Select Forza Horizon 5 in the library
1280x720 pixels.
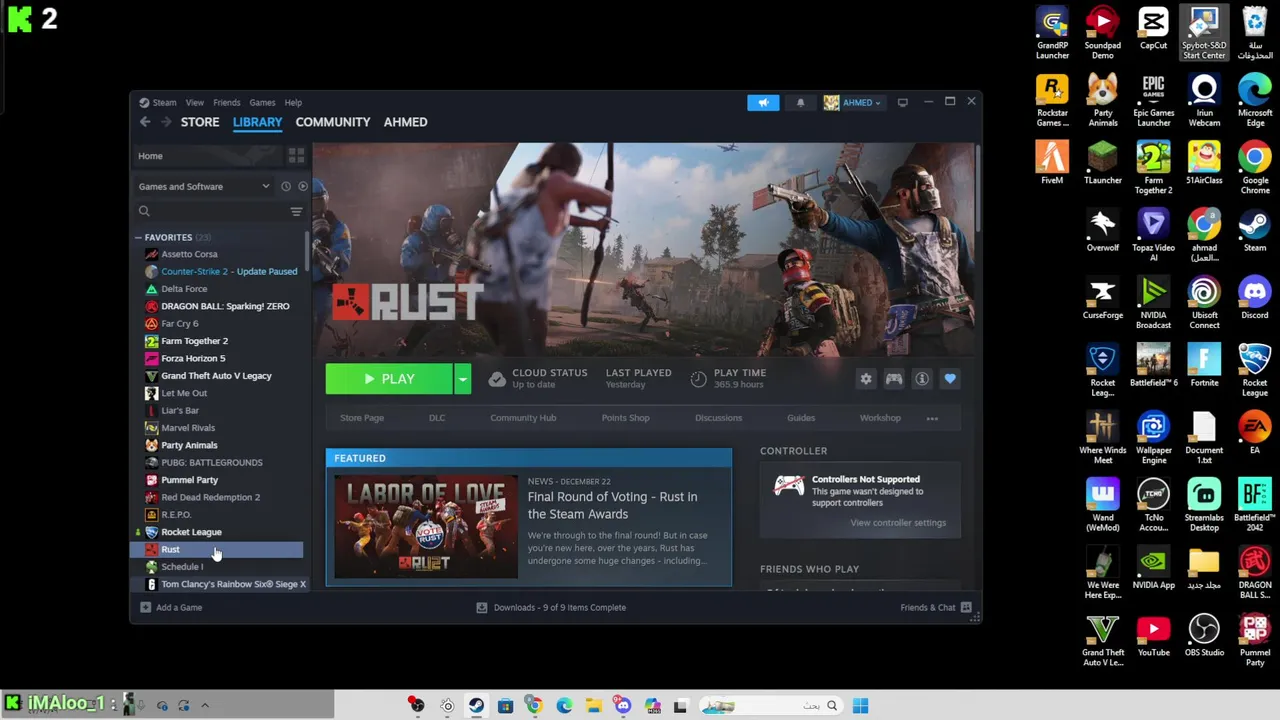click(193, 358)
